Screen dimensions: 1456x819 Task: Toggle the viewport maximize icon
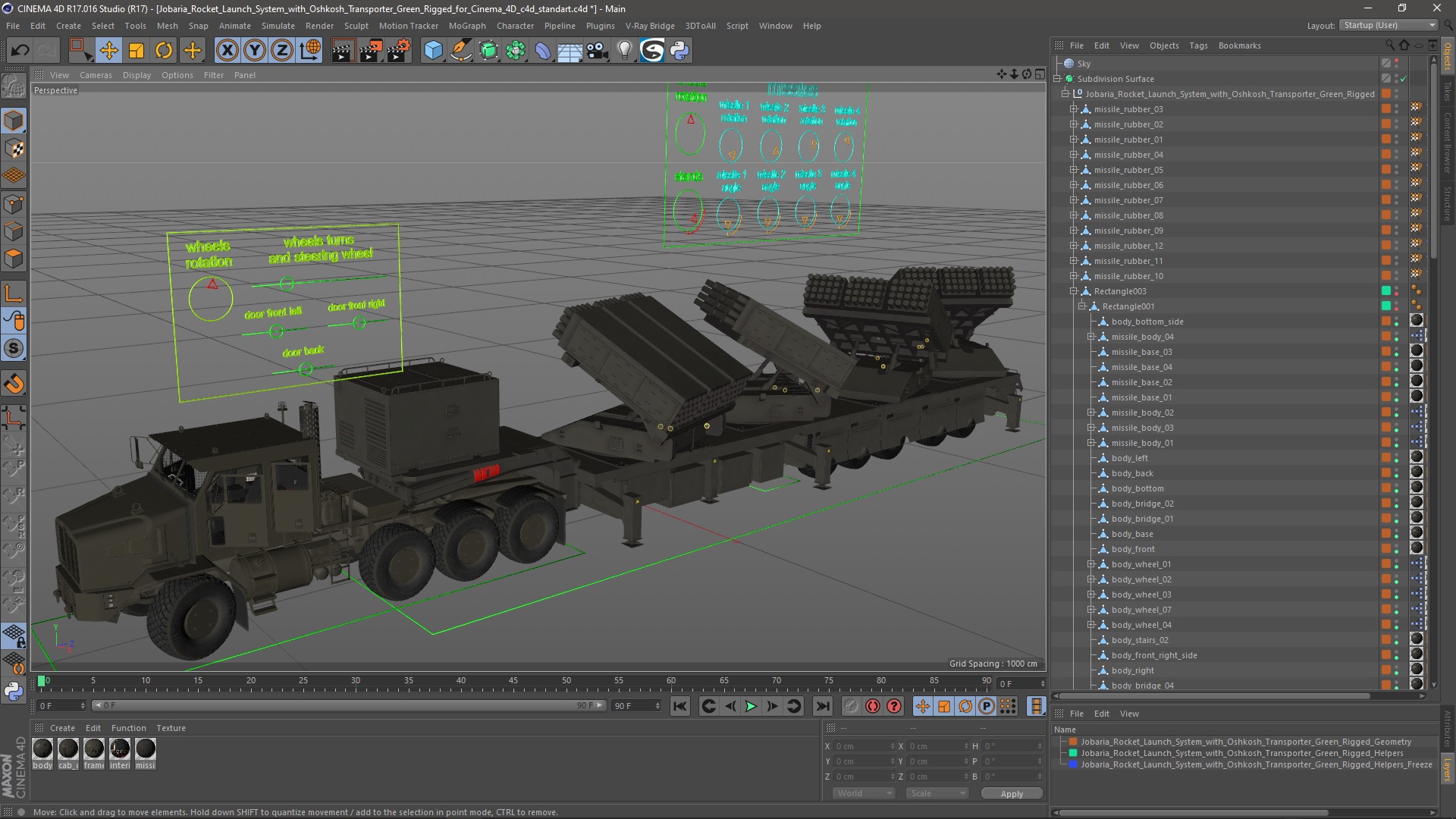pyautogui.click(x=1040, y=74)
